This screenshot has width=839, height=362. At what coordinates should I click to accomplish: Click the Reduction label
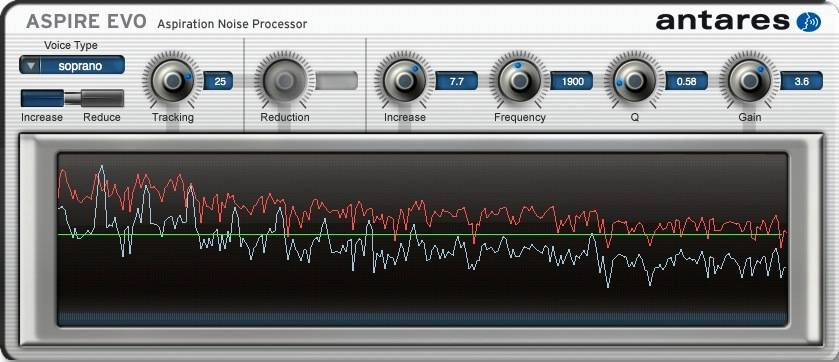(x=285, y=117)
